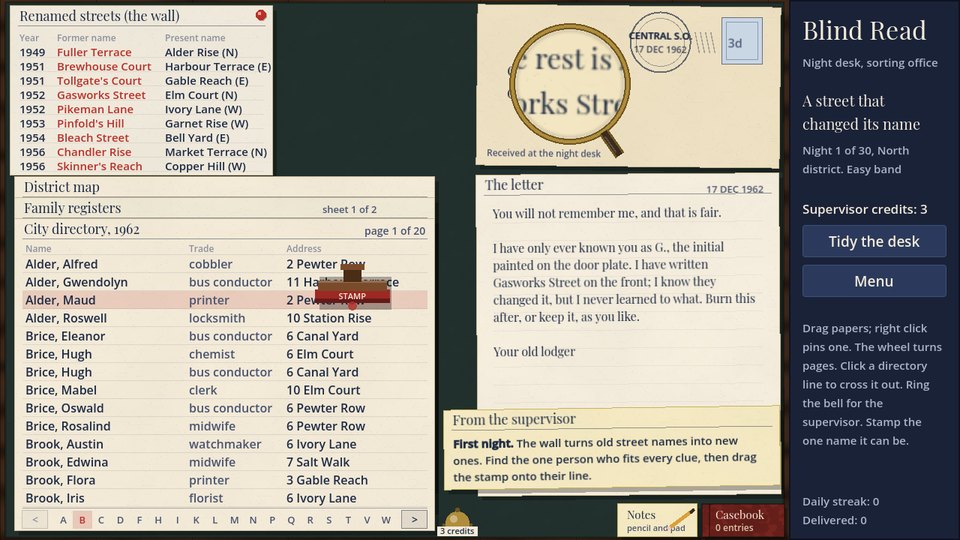This screenshot has width=960, height=540.
Task: Click the Pikeman Lane former name
Action: (95, 109)
